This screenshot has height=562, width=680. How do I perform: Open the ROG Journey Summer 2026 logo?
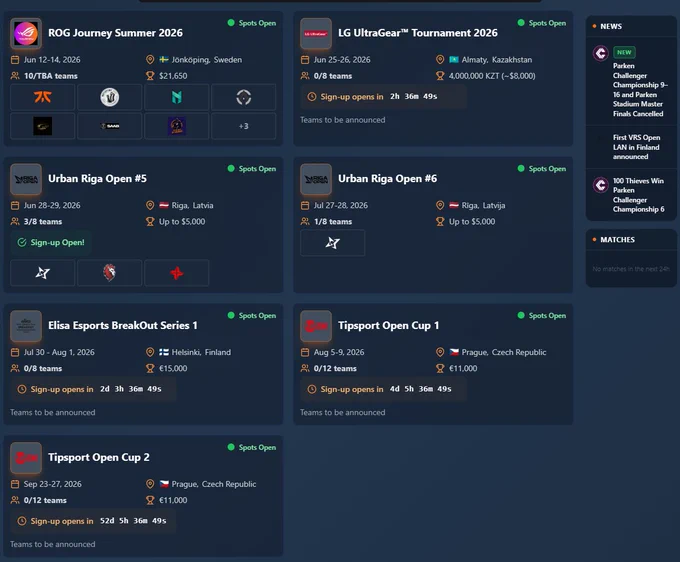click(x=26, y=34)
